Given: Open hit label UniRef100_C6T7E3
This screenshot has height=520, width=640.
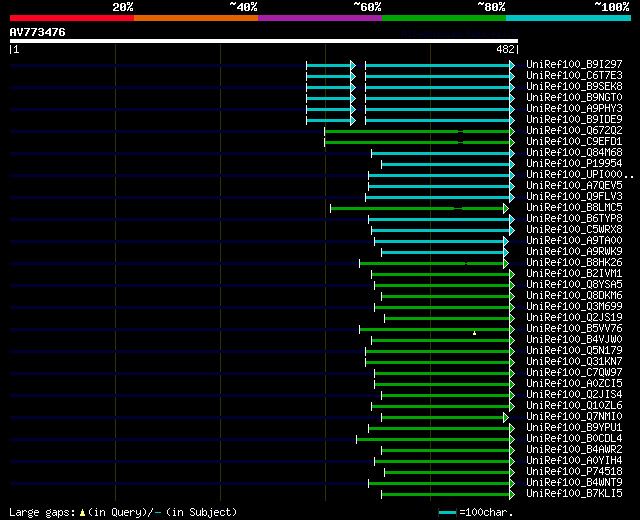Looking at the screenshot, I should (574, 76).
